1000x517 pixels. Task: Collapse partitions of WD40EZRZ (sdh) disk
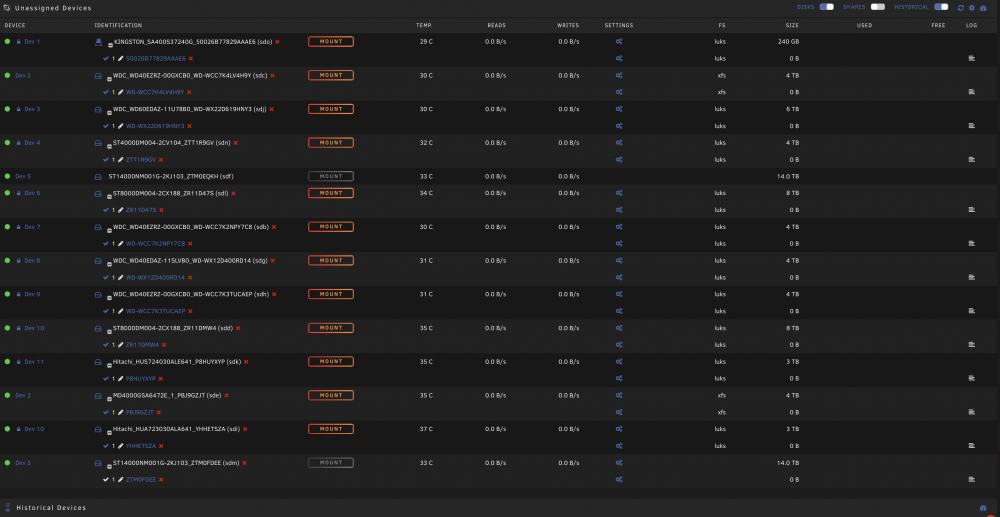[x=110, y=298]
